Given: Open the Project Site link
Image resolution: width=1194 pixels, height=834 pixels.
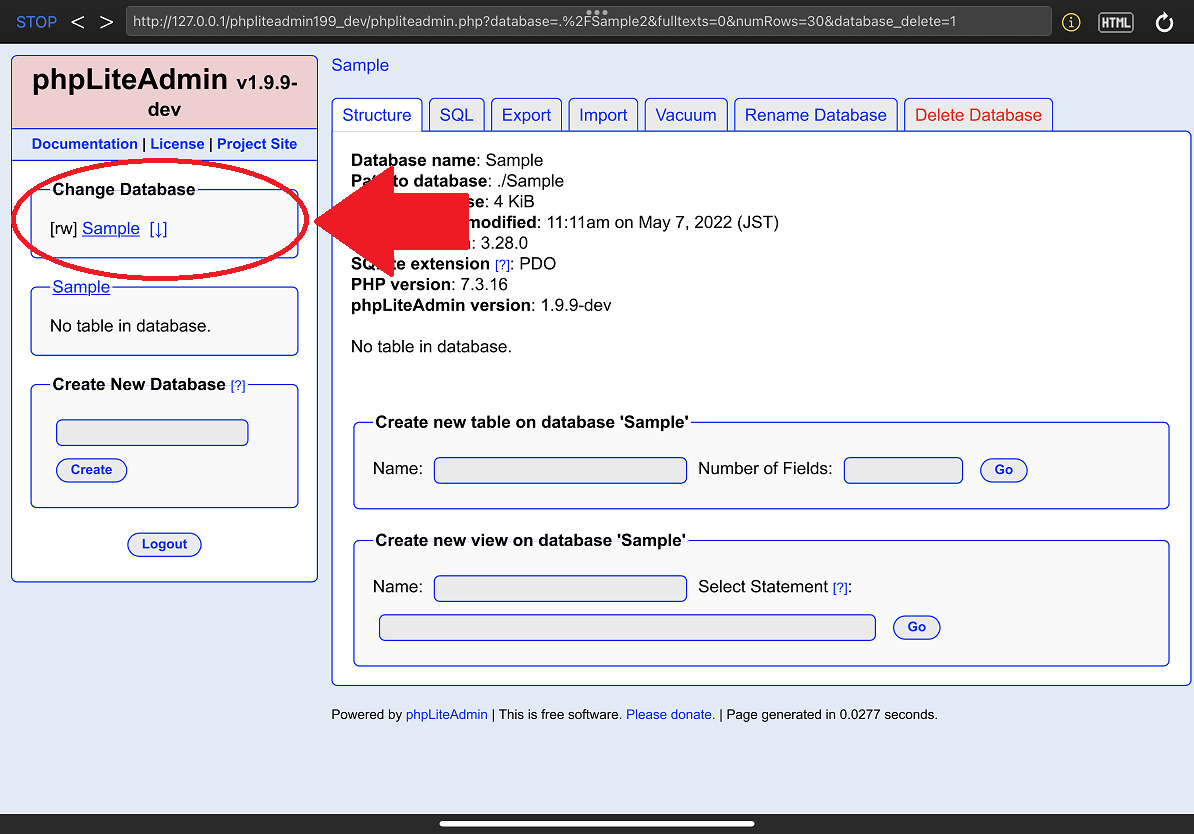Looking at the screenshot, I should pos(257,144).
